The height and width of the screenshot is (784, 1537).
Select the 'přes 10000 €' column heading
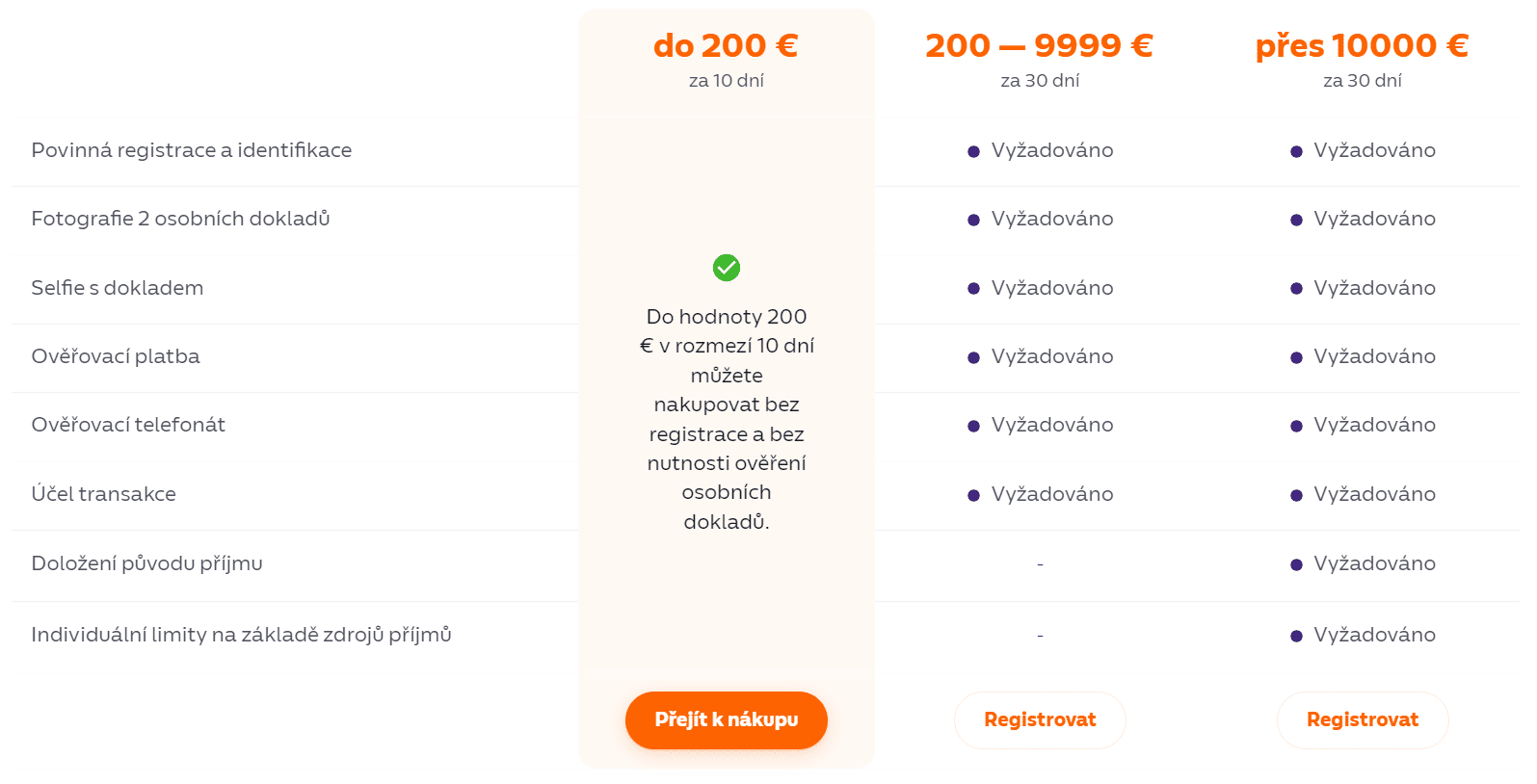(x=1362, y=45)
